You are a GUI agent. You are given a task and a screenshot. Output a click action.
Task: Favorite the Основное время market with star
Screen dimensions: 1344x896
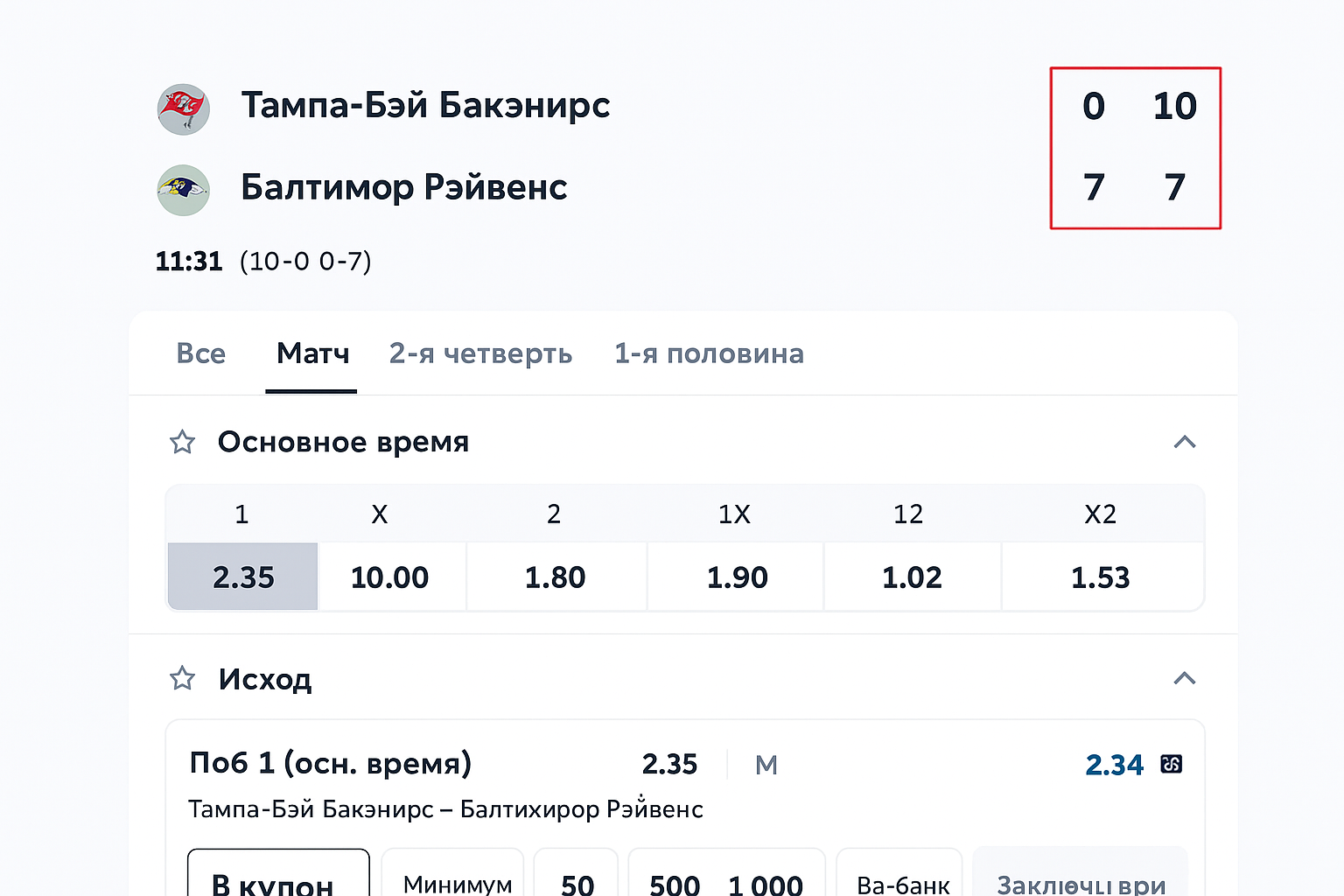click(182, 442)
